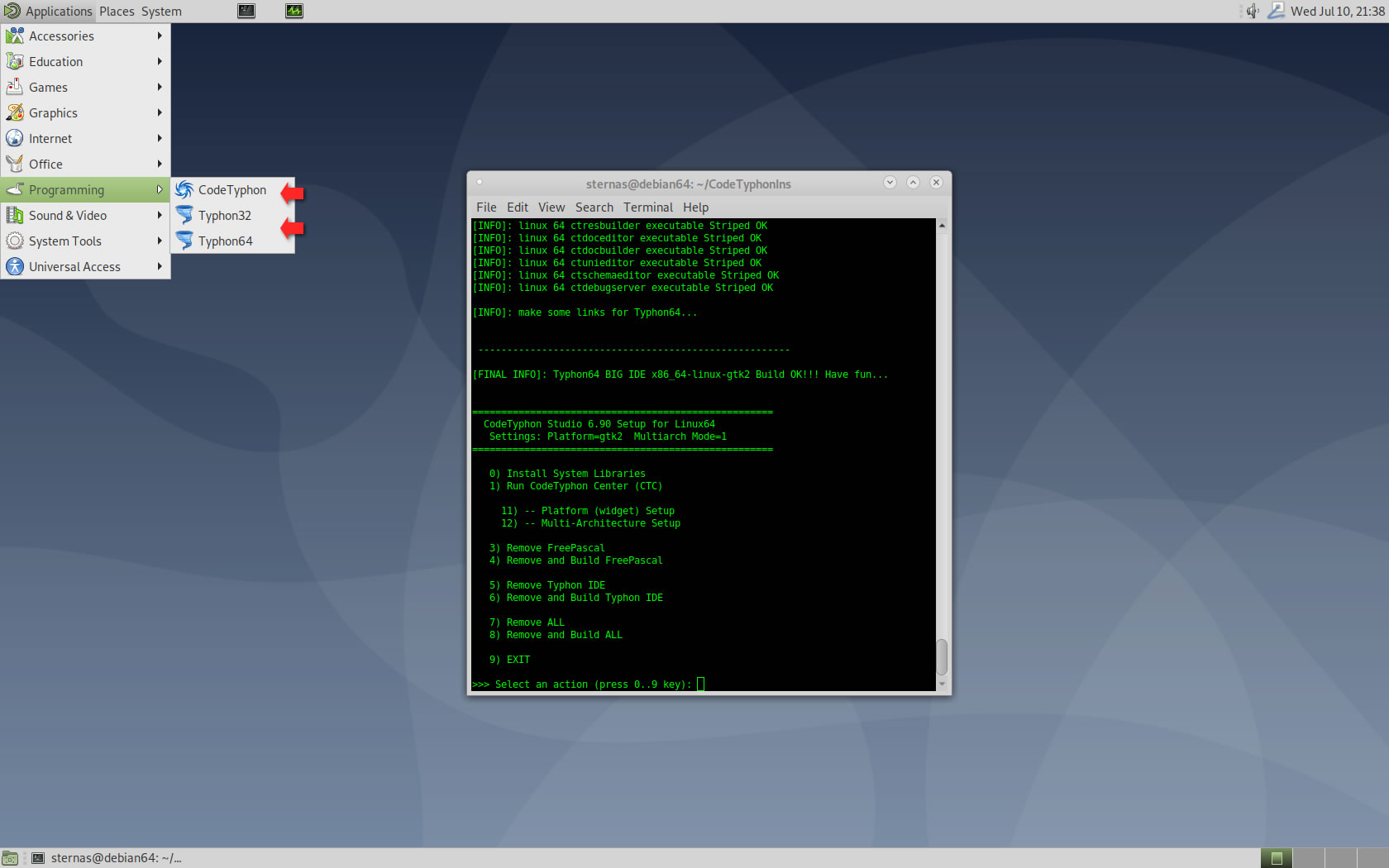Click the terminal vertical scrollbar thumb
1389x868 pixels.
coord(942,657)
